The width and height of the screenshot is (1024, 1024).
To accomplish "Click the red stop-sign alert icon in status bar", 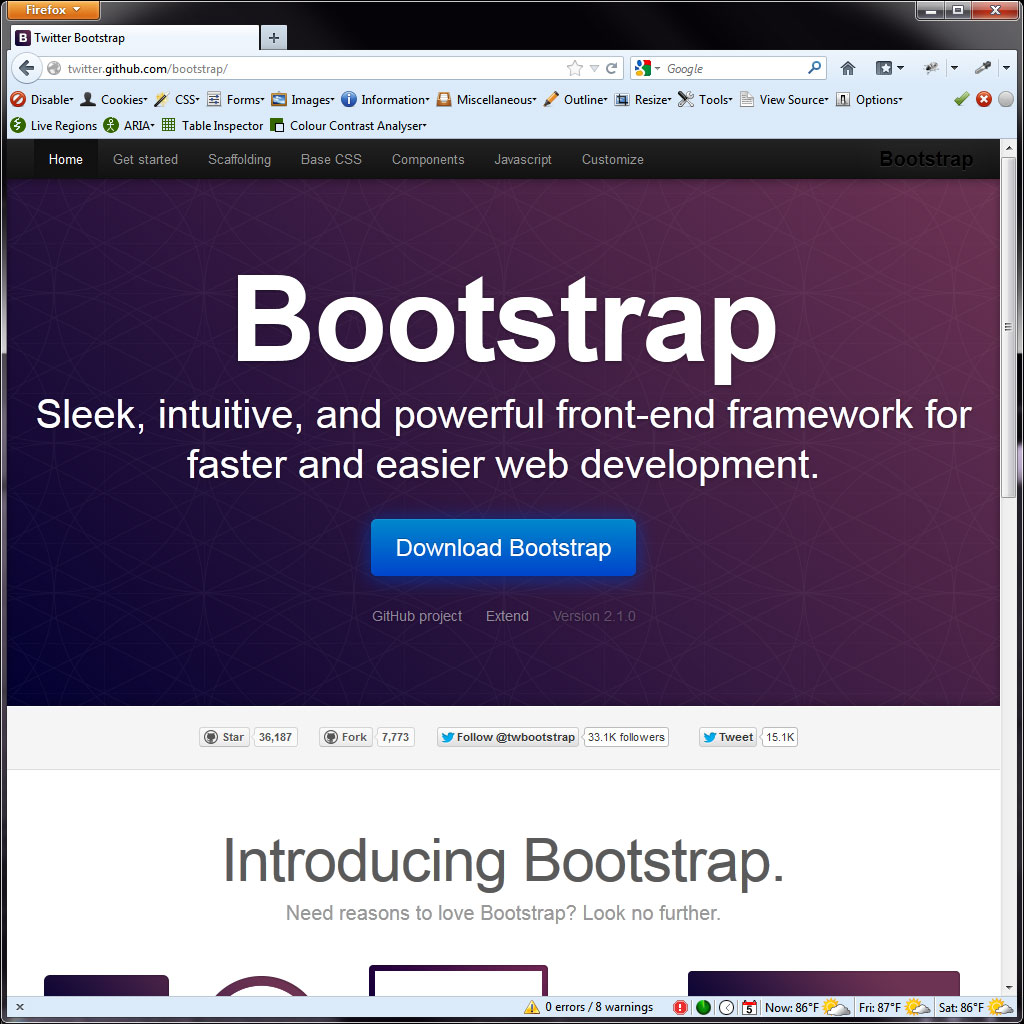I will pos(680,1007).
